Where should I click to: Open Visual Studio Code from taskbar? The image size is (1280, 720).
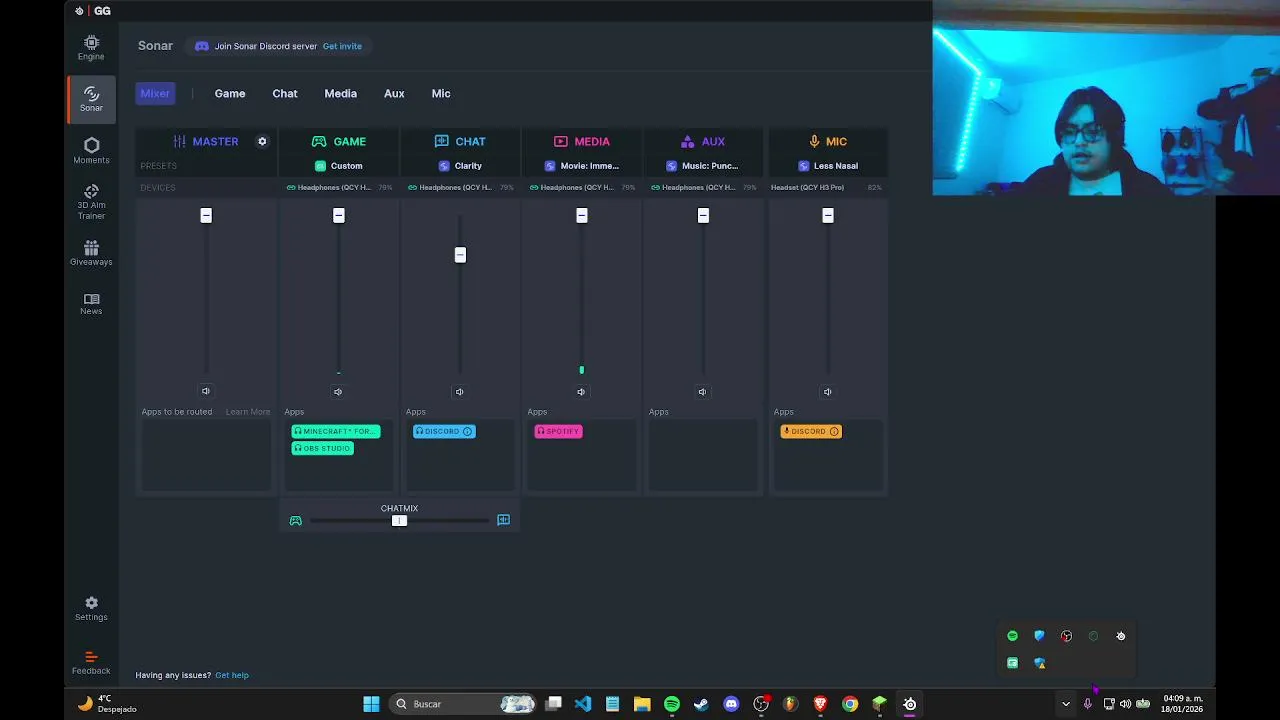pyautogui.click(x=583, y=704)
